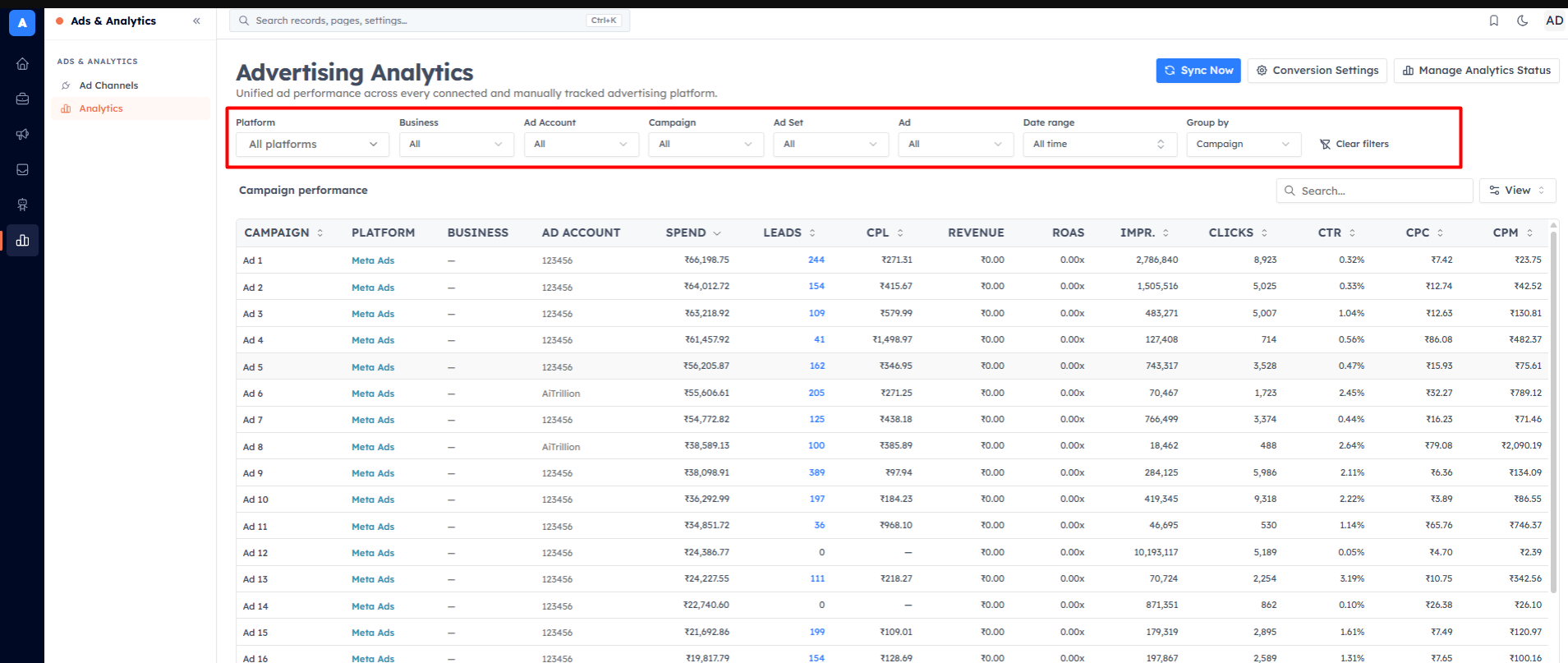Click the blue A logo icon
1568x663 pixels.
(22, 22)
